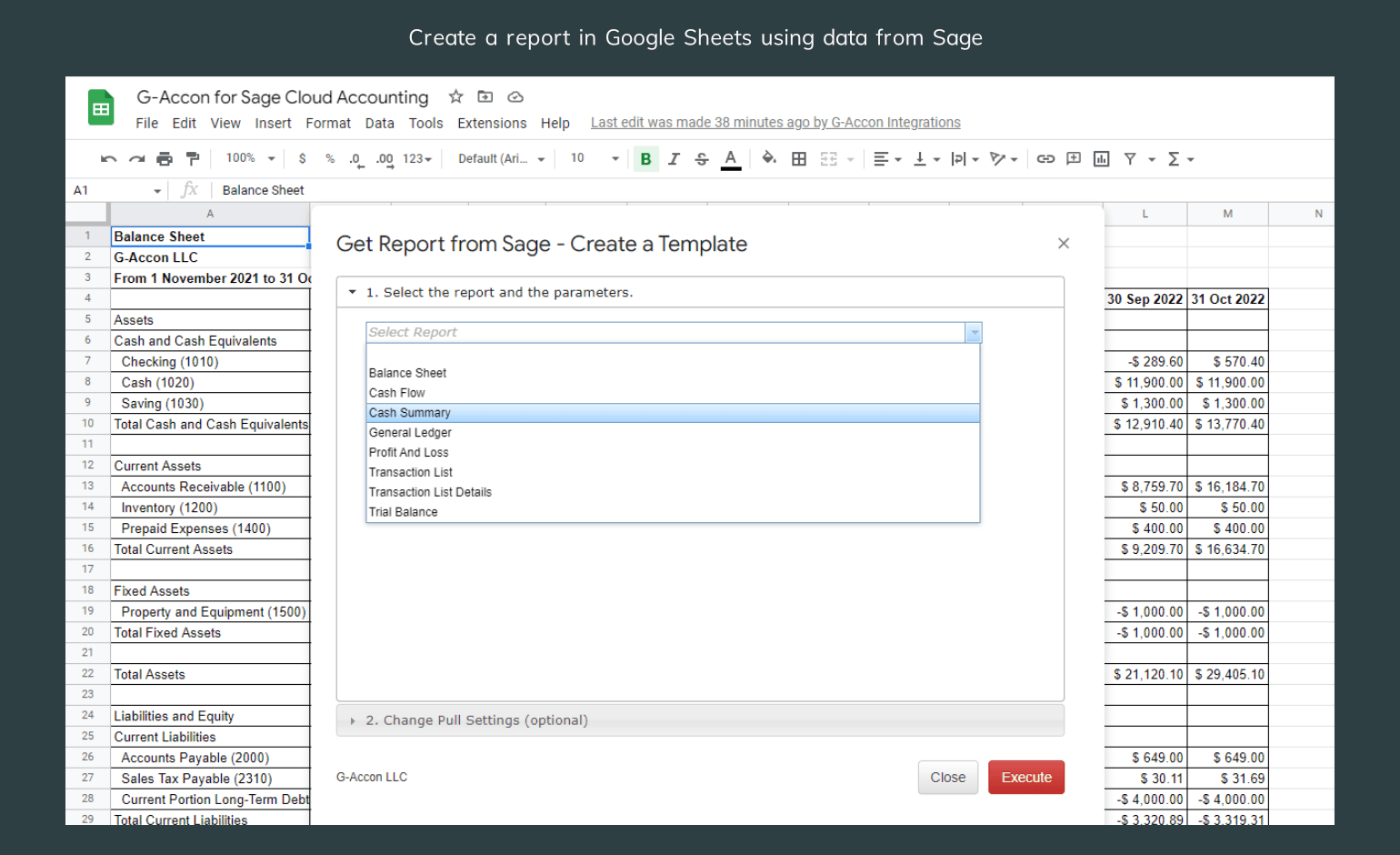1400x855 pixels.
Task: Open the Help menu
Action: point(555,124)
